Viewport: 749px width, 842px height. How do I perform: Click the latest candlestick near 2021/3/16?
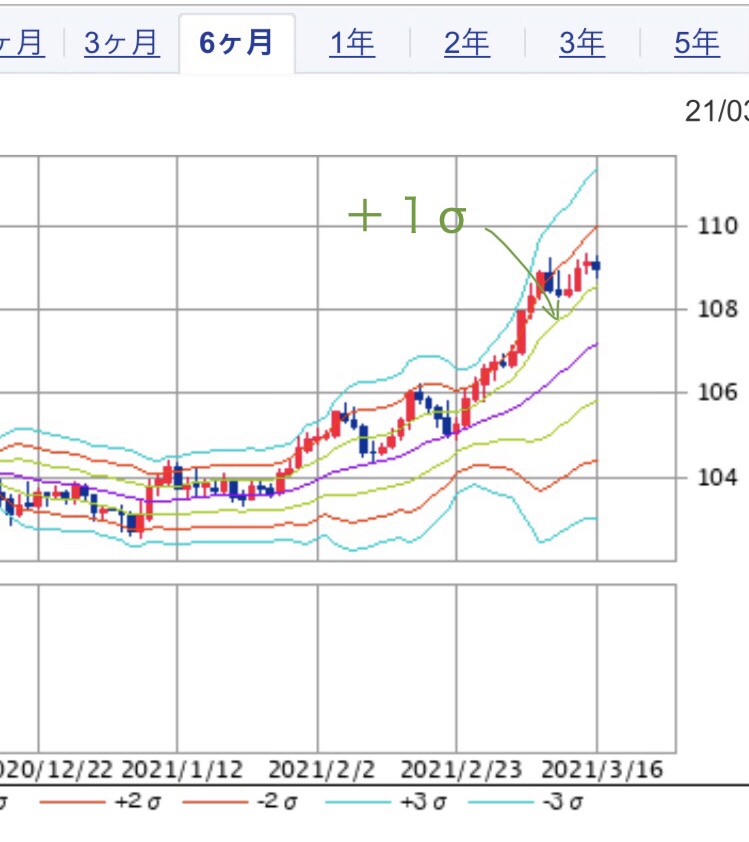[596, 266]
